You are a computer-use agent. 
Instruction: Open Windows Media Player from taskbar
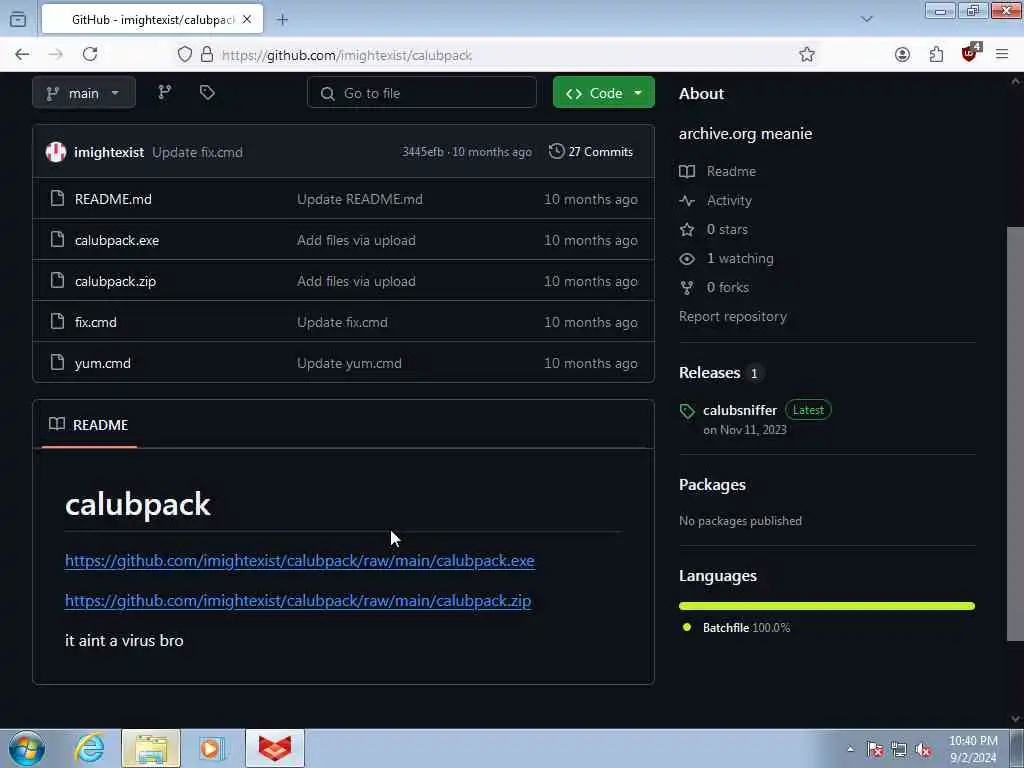pyautogui.click(x=212, y=748)
